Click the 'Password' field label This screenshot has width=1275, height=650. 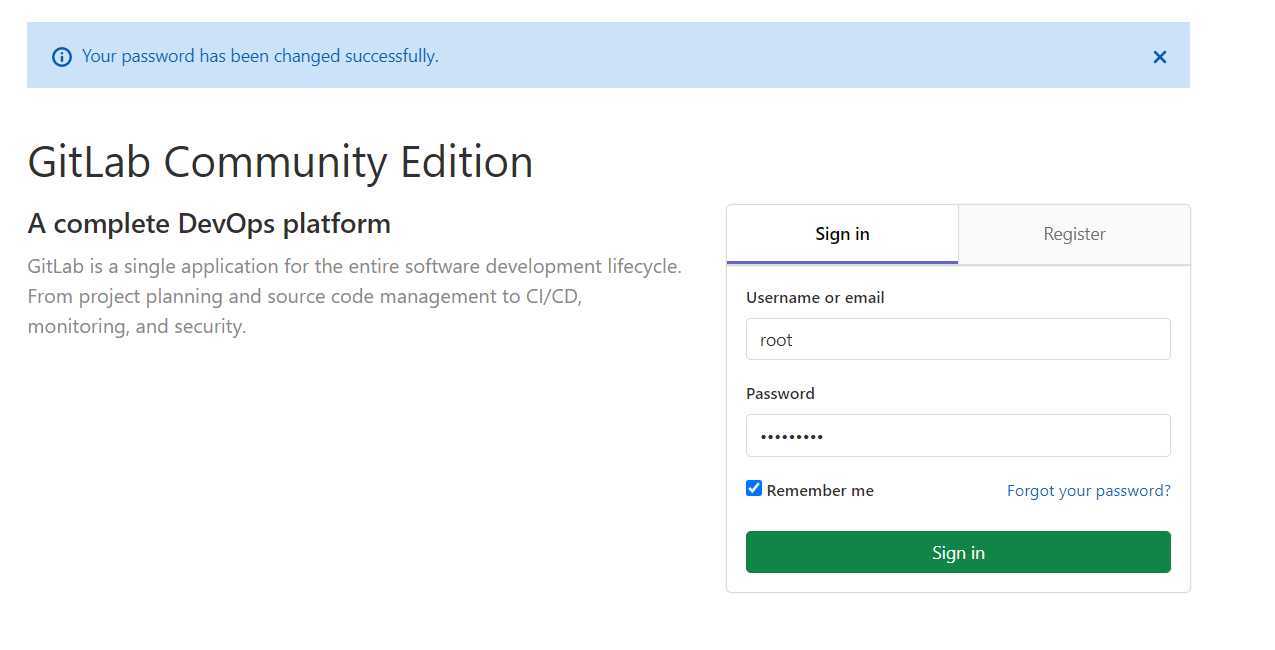pos(780,393)
